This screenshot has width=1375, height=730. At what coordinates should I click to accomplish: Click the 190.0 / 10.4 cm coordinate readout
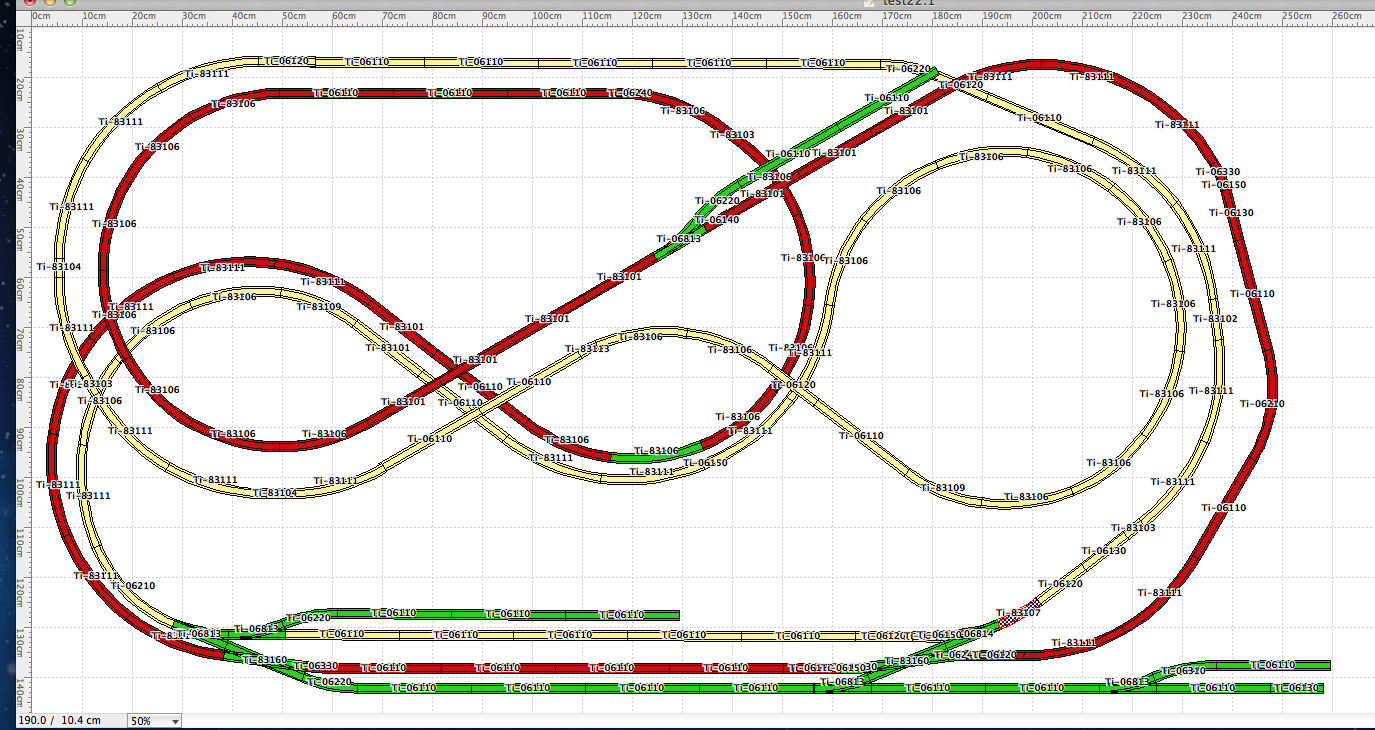tap(59, 721)
